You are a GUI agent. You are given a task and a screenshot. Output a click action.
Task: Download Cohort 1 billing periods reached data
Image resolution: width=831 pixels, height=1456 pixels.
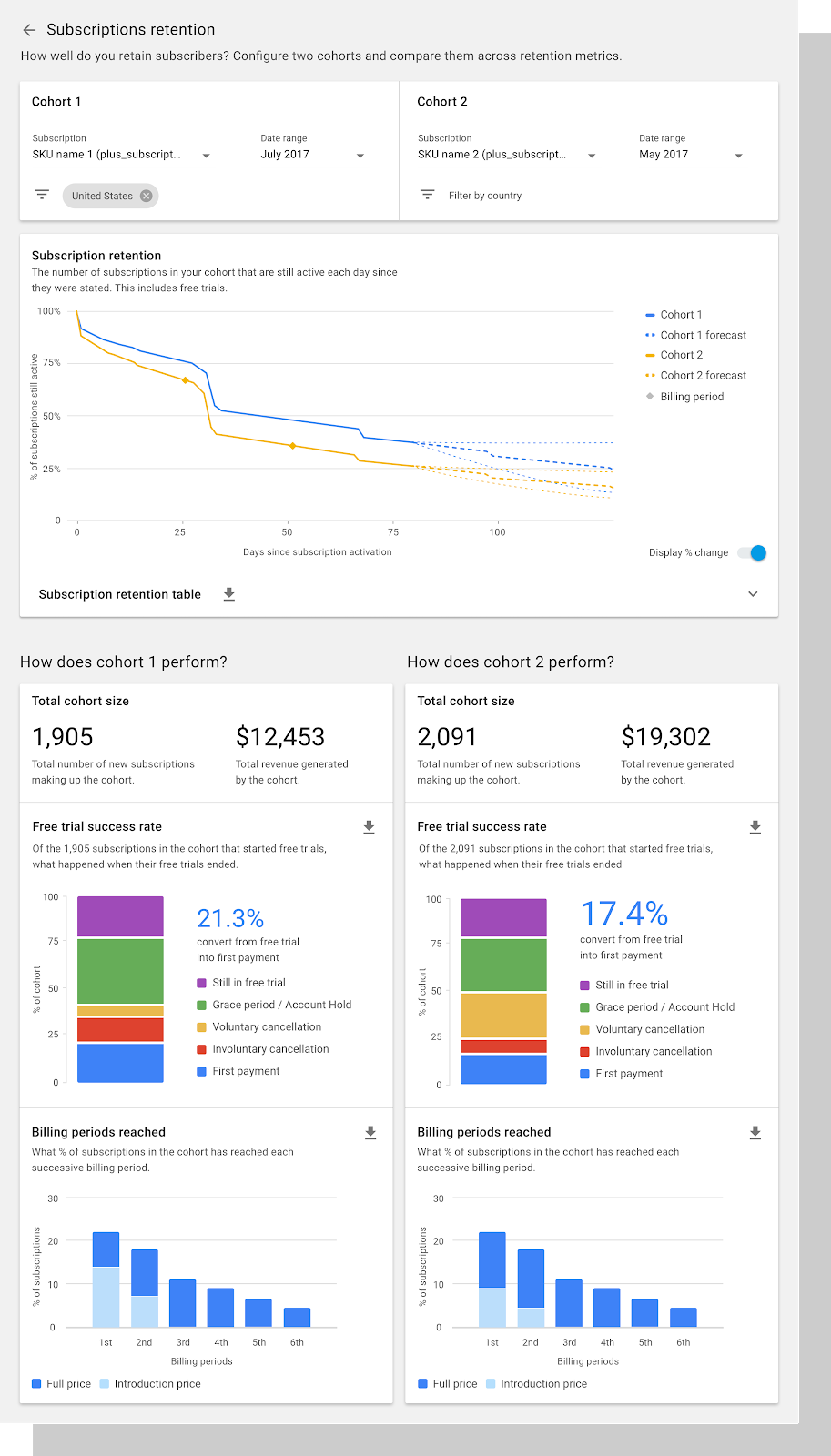tap(370, 1133)
